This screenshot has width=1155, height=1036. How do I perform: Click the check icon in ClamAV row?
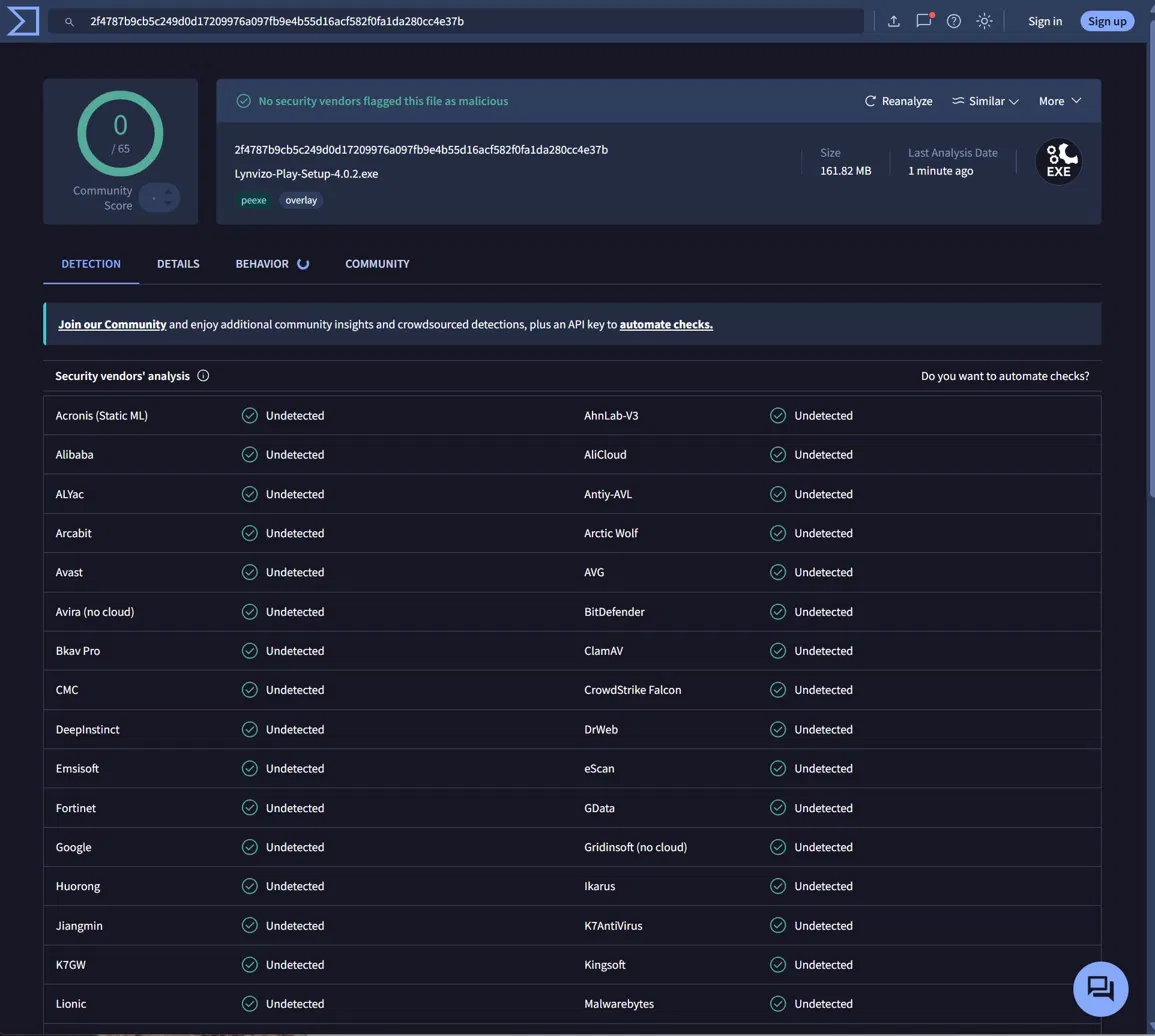point(778,651)
